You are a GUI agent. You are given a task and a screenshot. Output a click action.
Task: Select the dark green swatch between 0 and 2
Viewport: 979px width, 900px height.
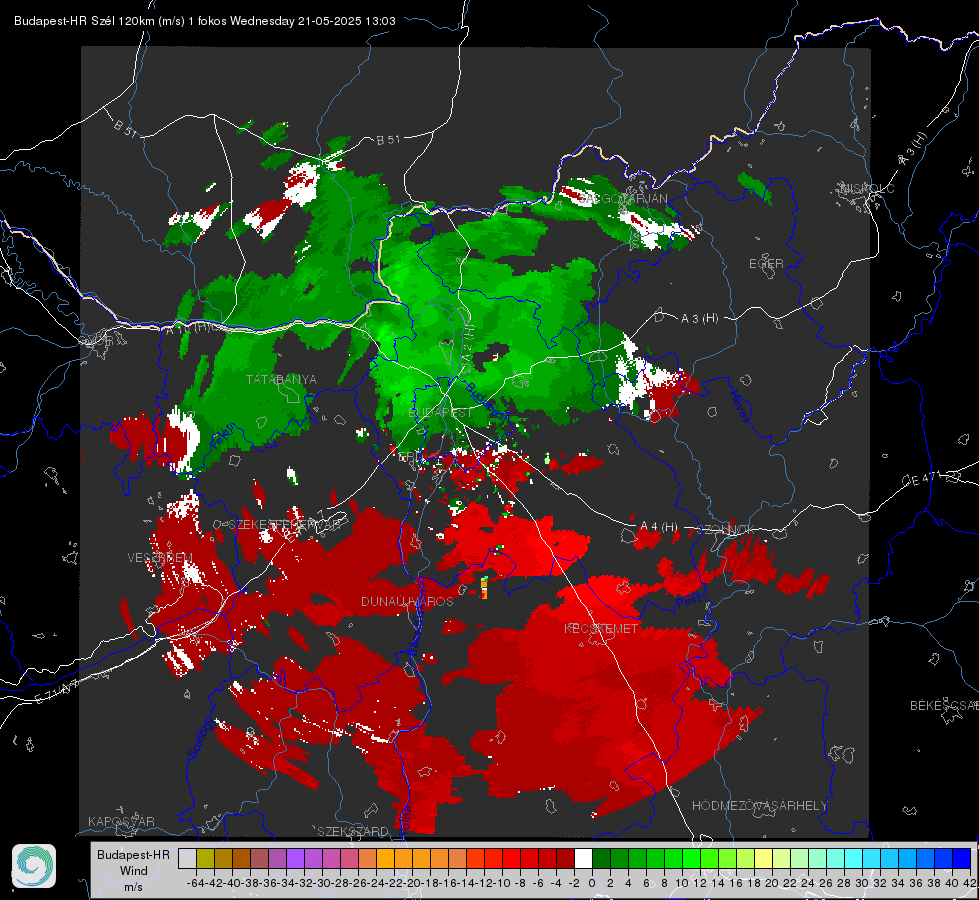(x=601, y=858)
